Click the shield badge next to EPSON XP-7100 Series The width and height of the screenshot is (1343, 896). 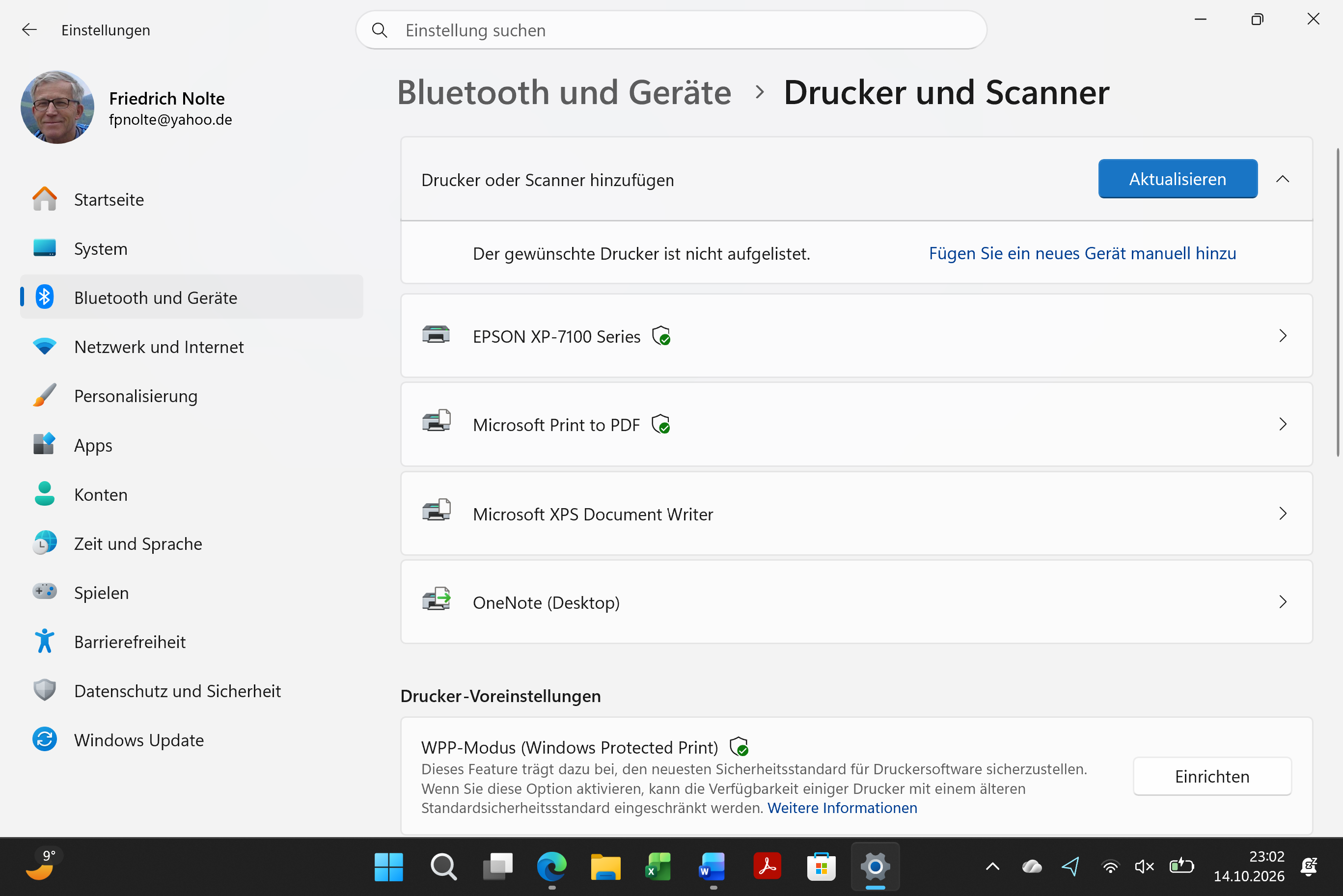[x=661, y=336]
